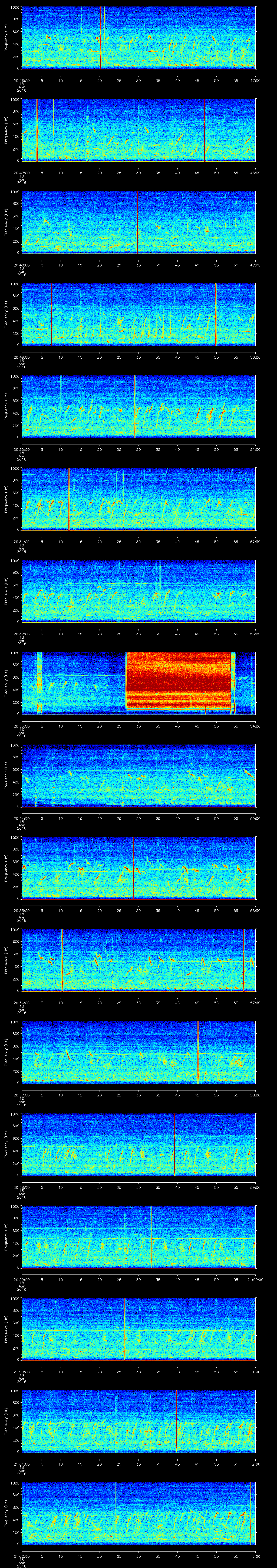The height and width of the screenshot is (1568, 277).
Task: Pick the spectrogram panel starting at 20:49:00
Action: pos(138,315)
